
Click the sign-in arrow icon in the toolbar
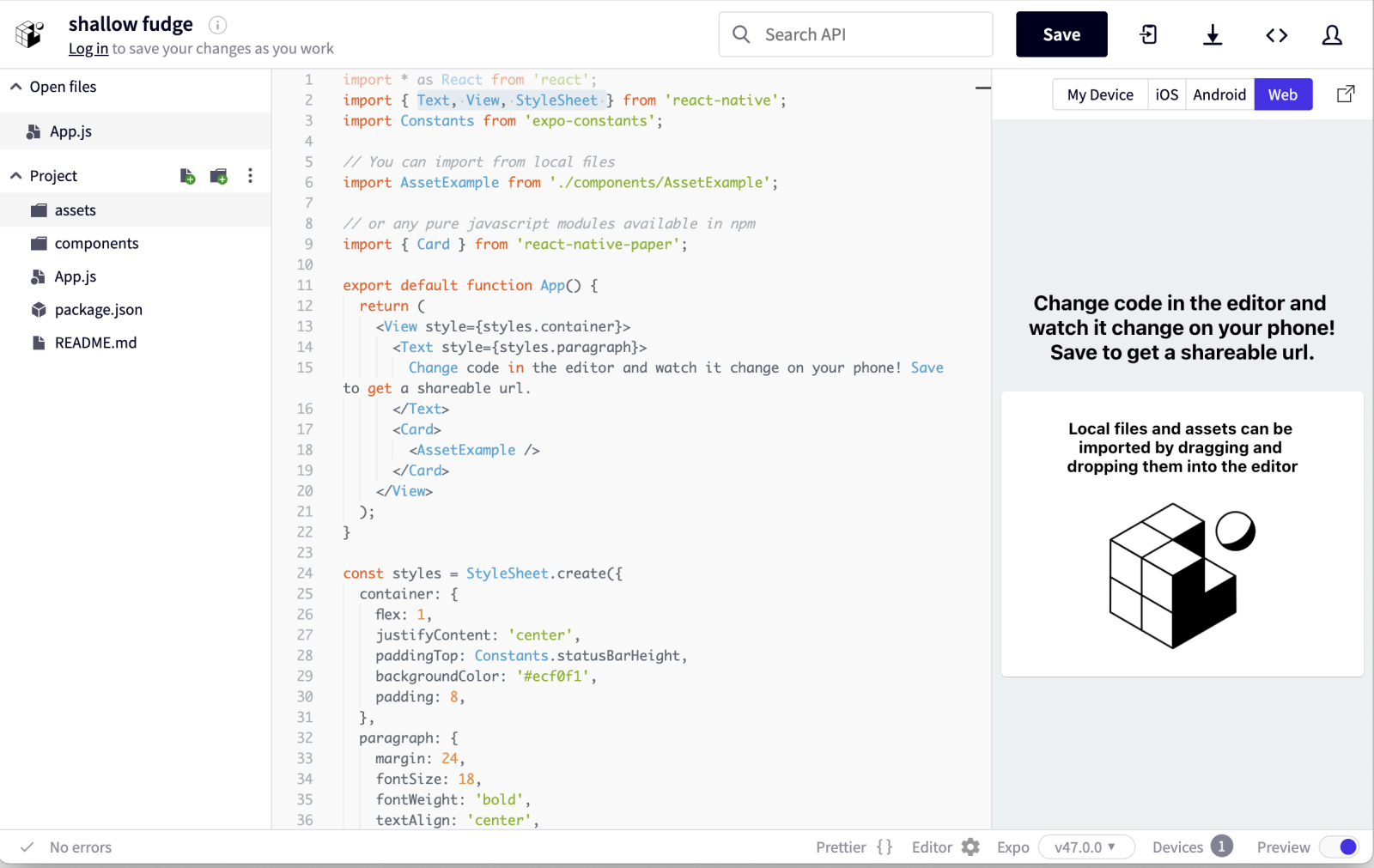click(x=1148, y=34)
